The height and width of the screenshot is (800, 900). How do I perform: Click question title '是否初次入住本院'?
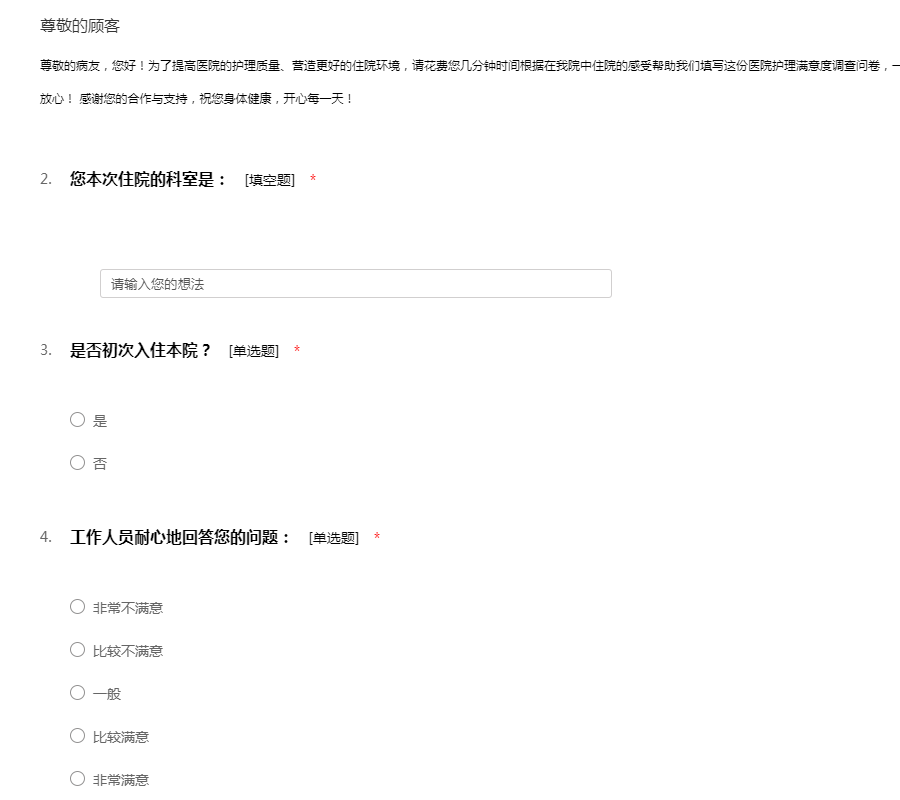point(141,350)
